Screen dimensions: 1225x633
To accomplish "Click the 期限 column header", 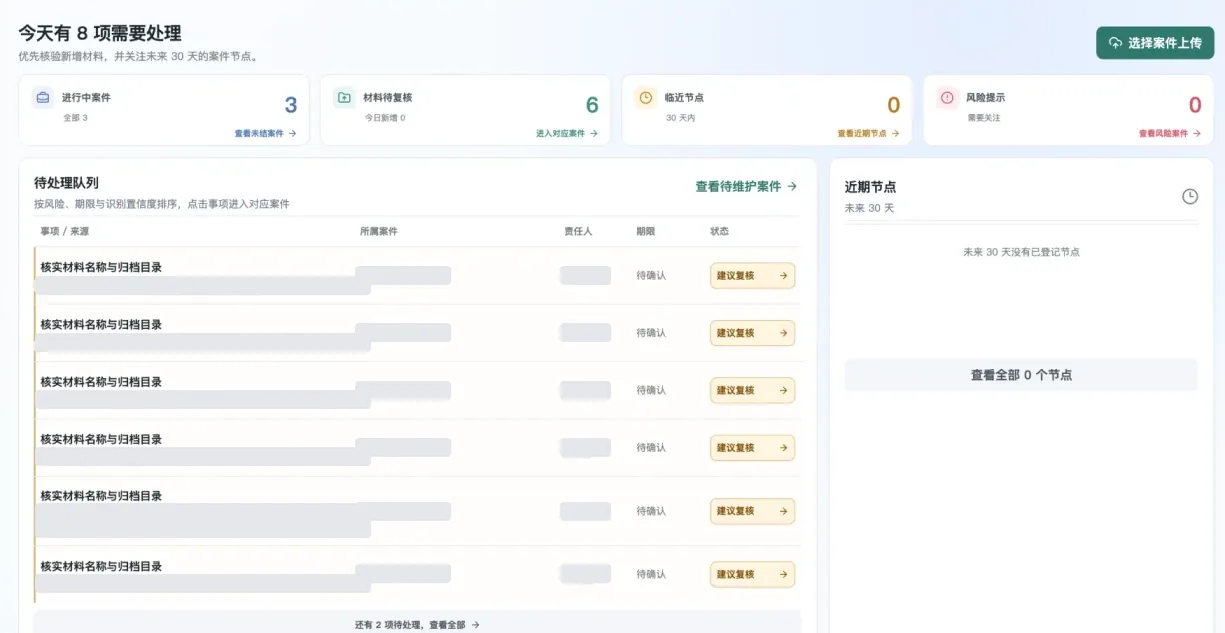I will tap(646, 231).
